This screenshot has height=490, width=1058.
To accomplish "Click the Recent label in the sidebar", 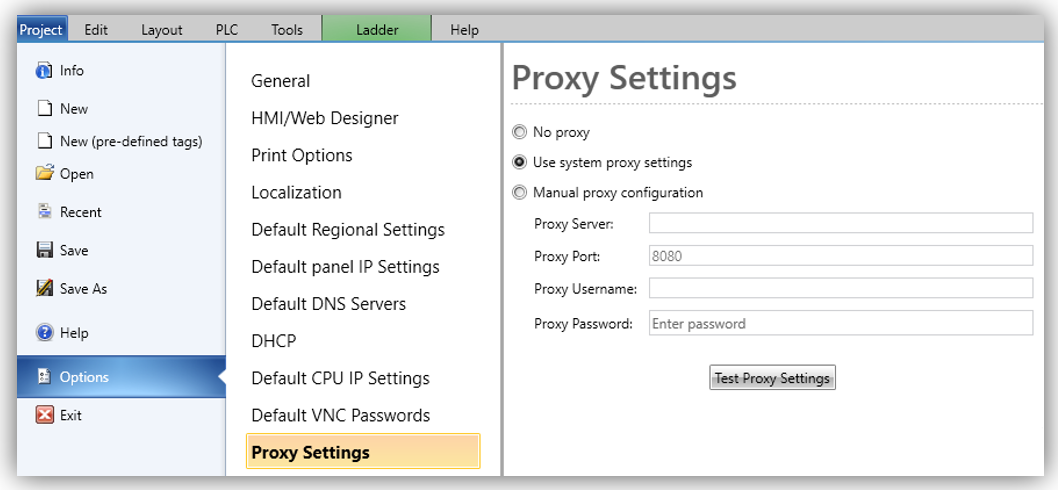I will (x=80, y=212).
